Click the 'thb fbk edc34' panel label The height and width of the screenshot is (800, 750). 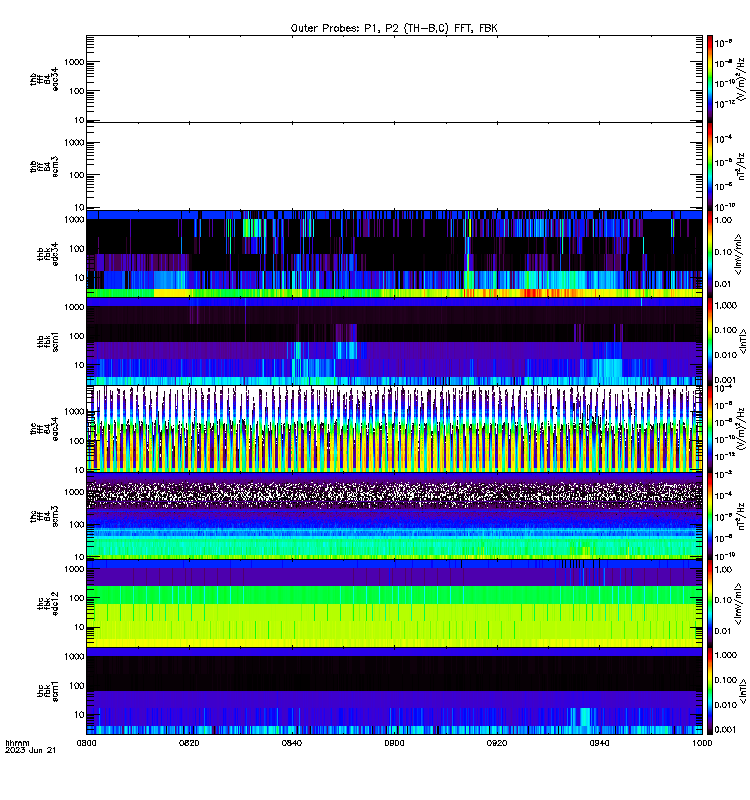tap(48, 254)
